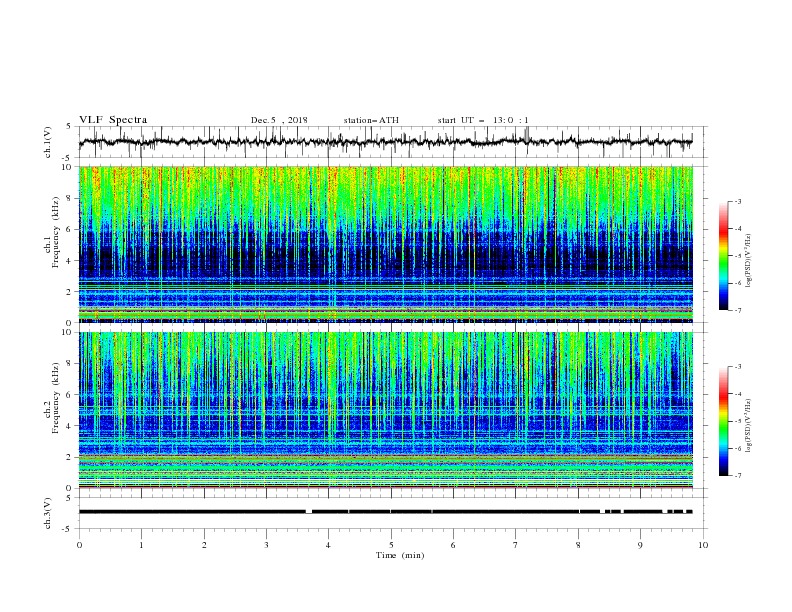Click inside the ch.2 spectrogram panel
The width and height of the screenshot is (792, 612).
[x=385, y=410]
